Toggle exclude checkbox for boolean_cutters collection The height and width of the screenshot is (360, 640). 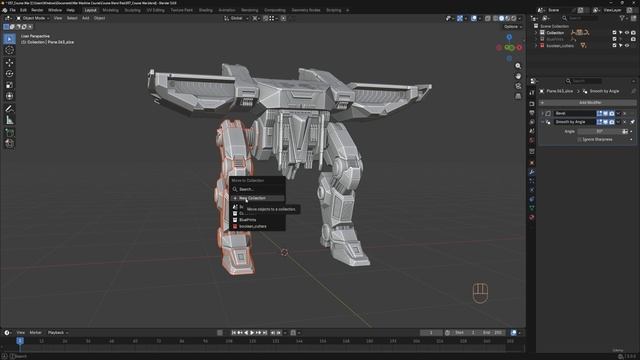[x=614, y=46]
